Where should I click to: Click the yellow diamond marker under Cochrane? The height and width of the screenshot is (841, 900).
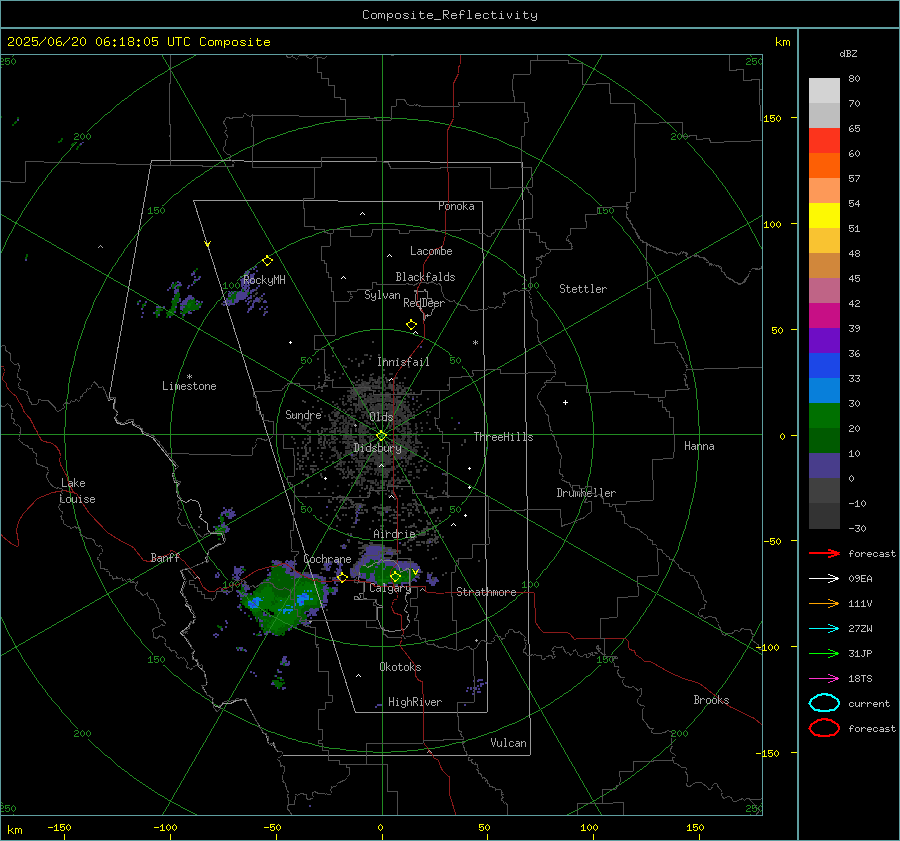pos(342,577)
